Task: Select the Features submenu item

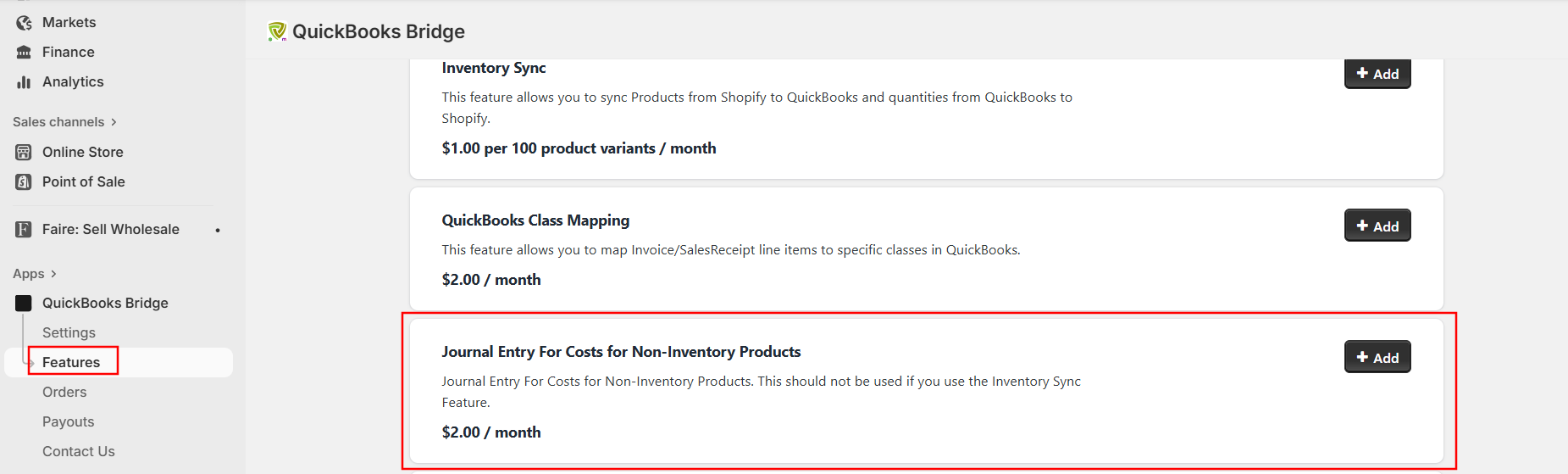Action: click(71, 362)
